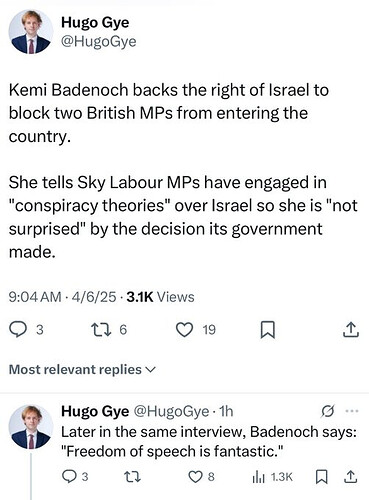Reply to the 'Freedom of speech' tweet
Image resolution: width=369 pixels, height=500 pixels.
tap(69, 477)
